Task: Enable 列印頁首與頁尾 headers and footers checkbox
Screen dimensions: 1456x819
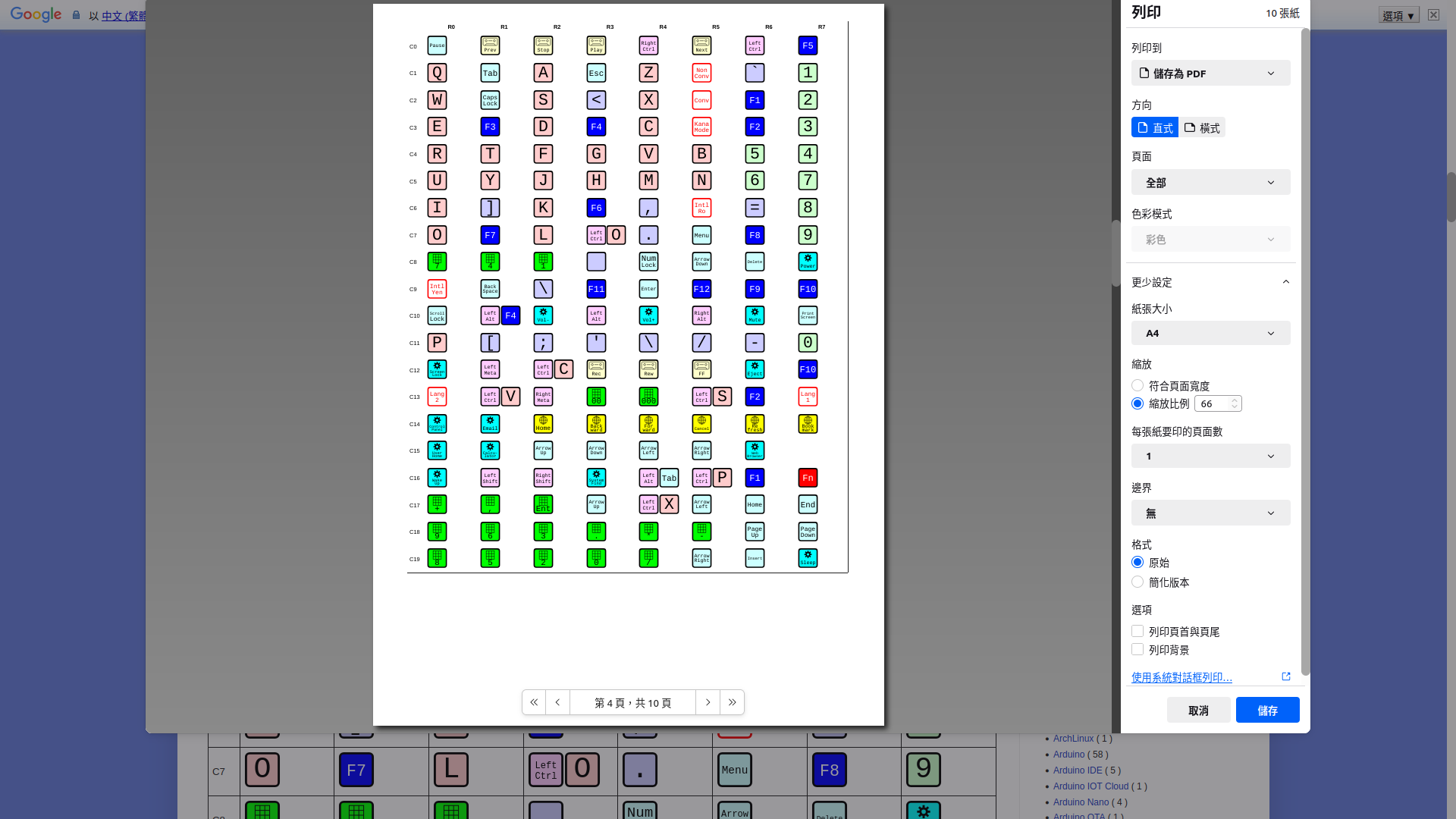Action: [1137, 631]
